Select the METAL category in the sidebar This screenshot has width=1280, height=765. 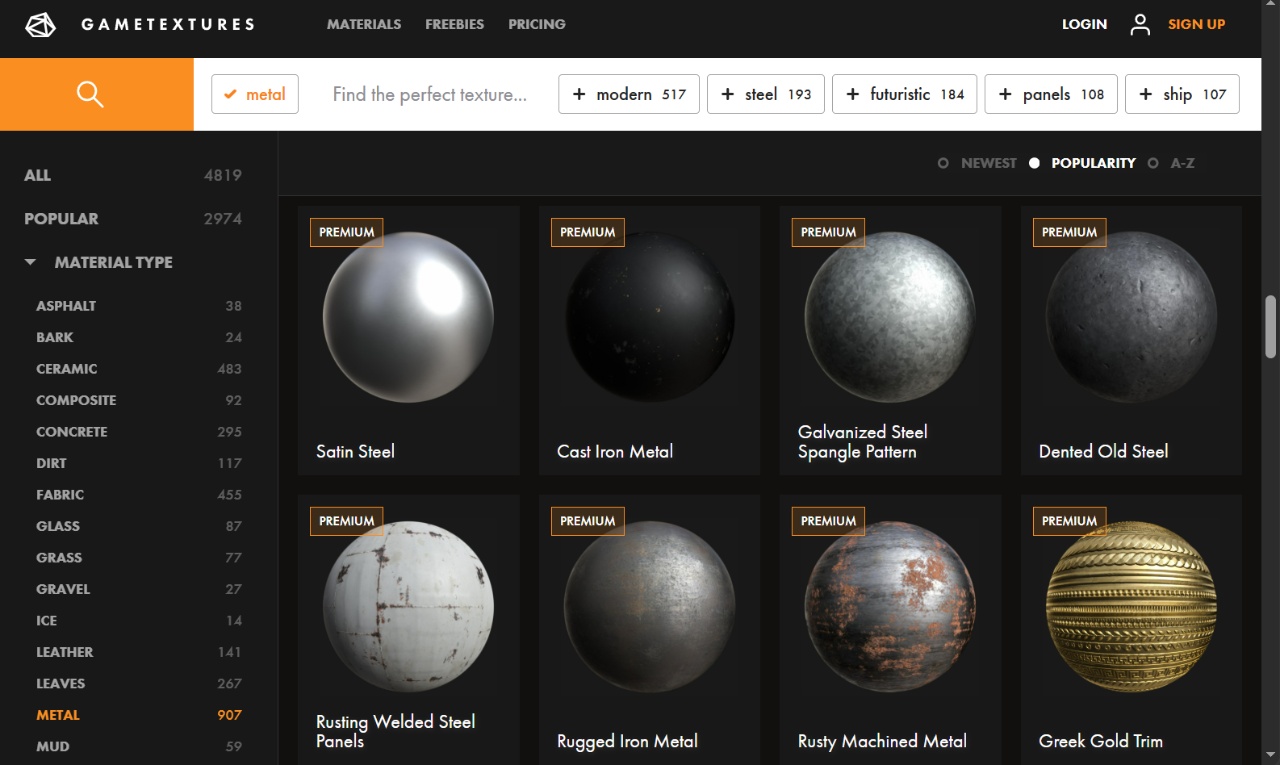click(x=58, y=715)
